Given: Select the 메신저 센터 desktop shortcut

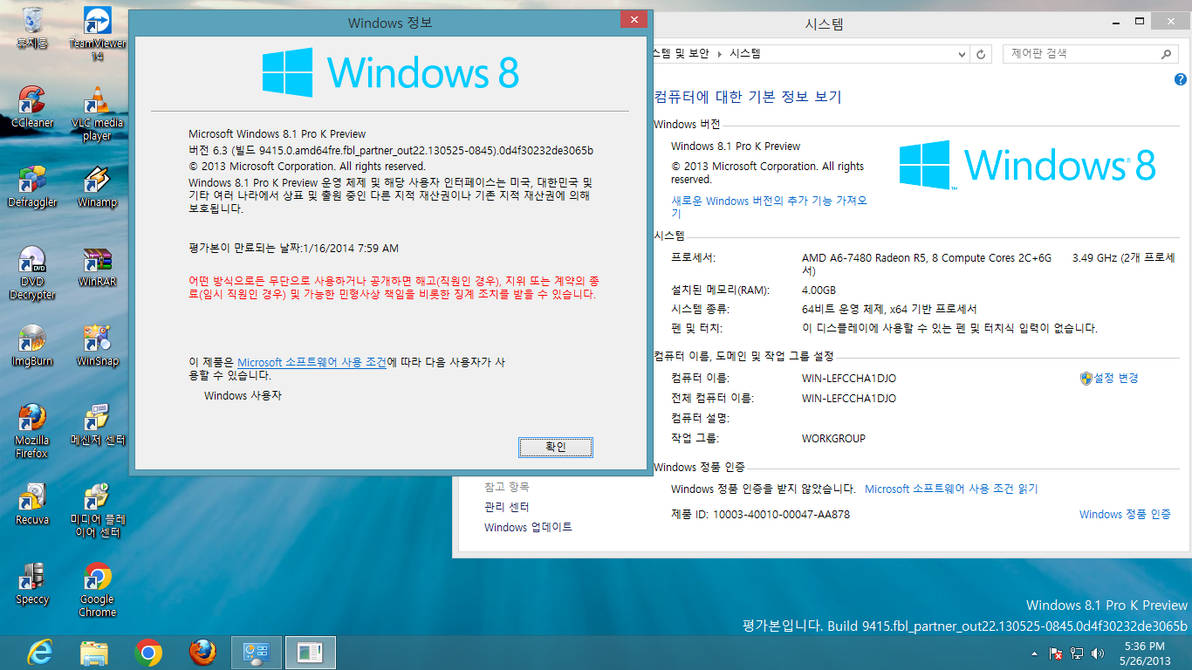Looking at the screenshot, I should 97,425.
